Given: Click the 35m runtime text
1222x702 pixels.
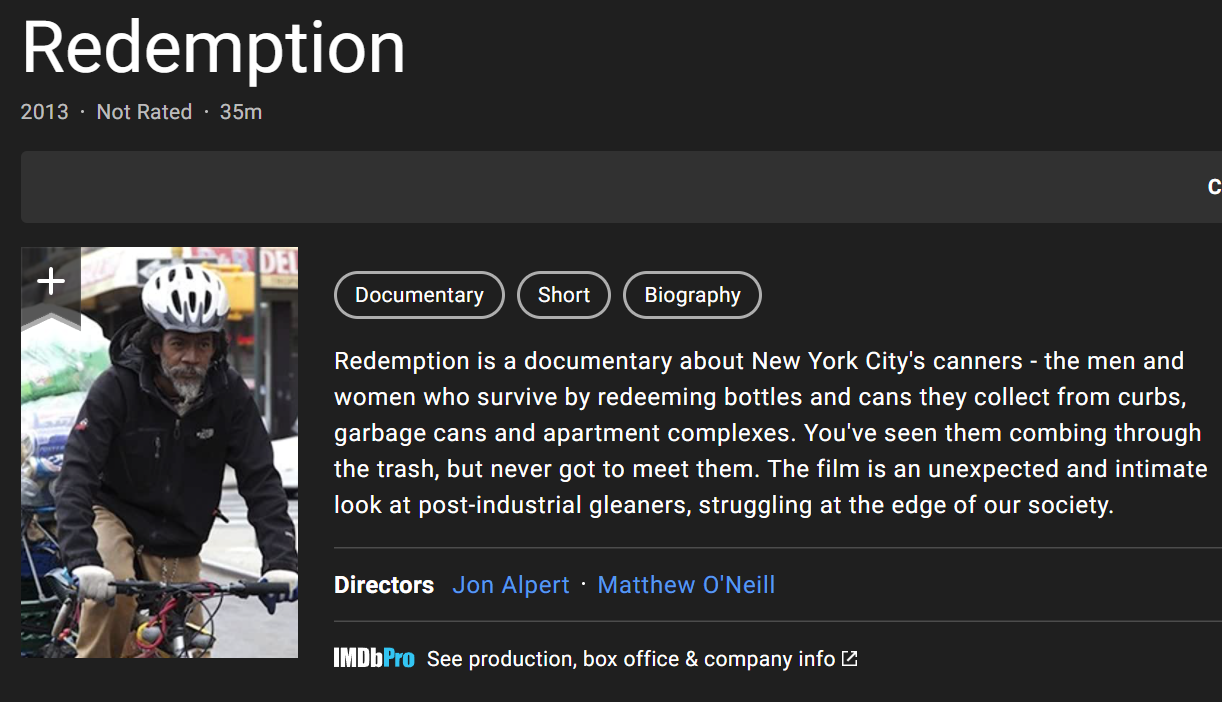Looking at the screenshot, I should coord(241,112).
